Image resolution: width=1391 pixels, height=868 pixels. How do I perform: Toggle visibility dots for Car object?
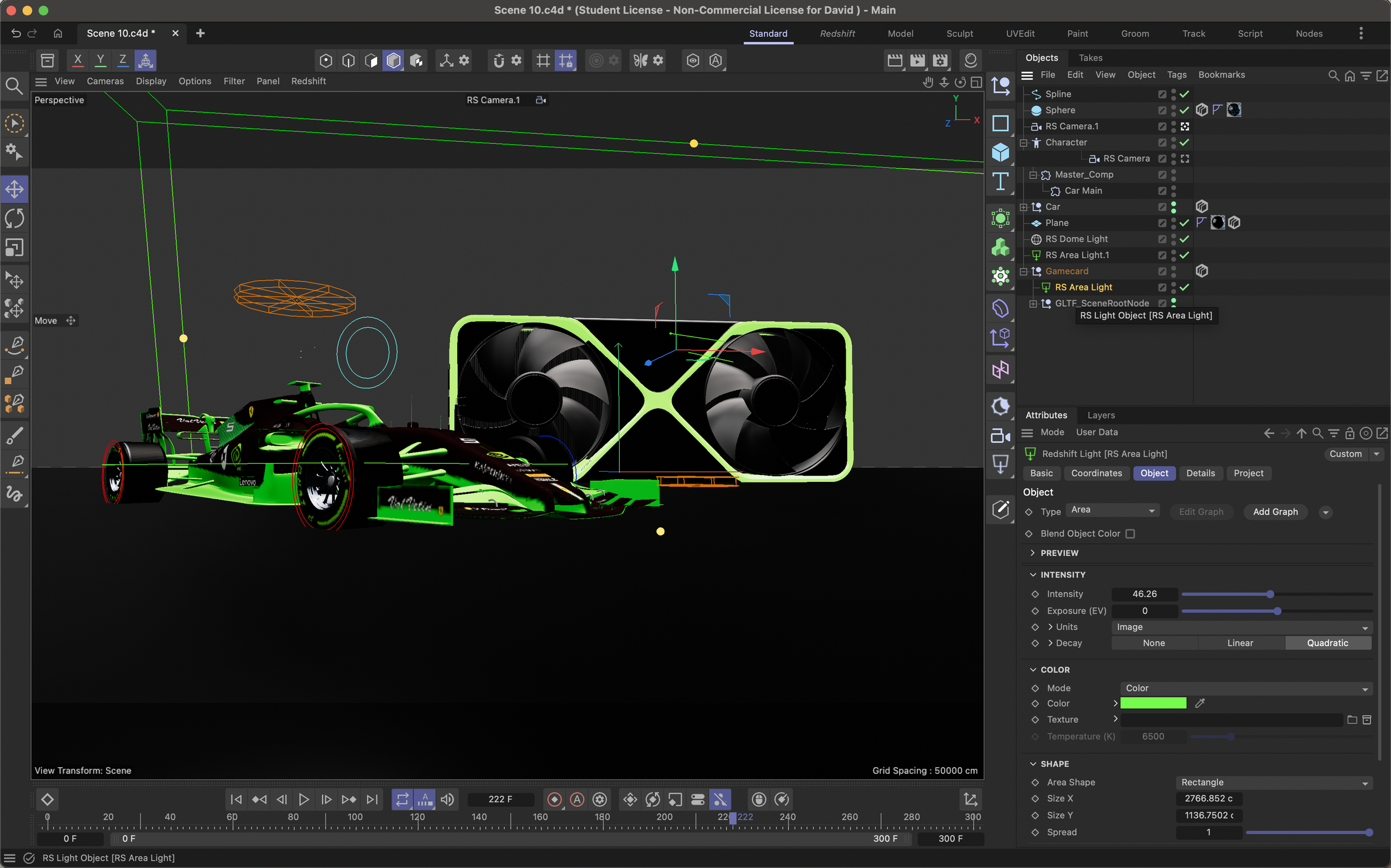click(1173, 206)
